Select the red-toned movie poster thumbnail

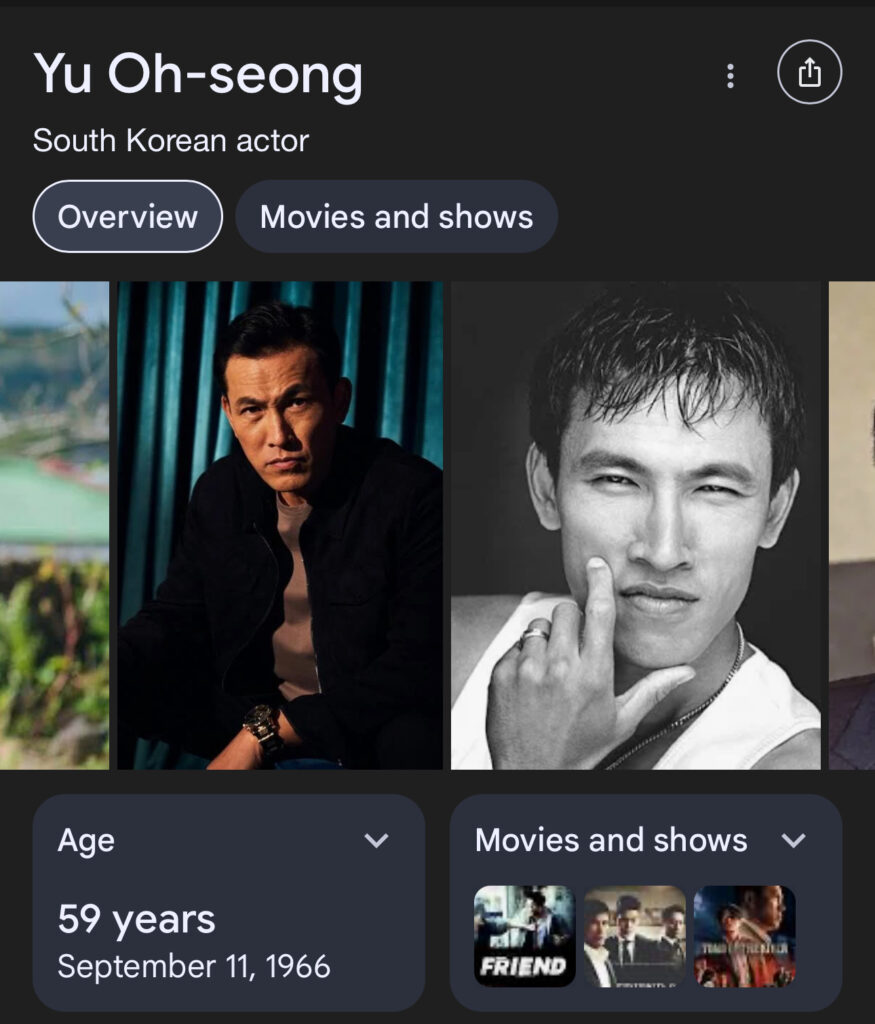click(744, 935)
